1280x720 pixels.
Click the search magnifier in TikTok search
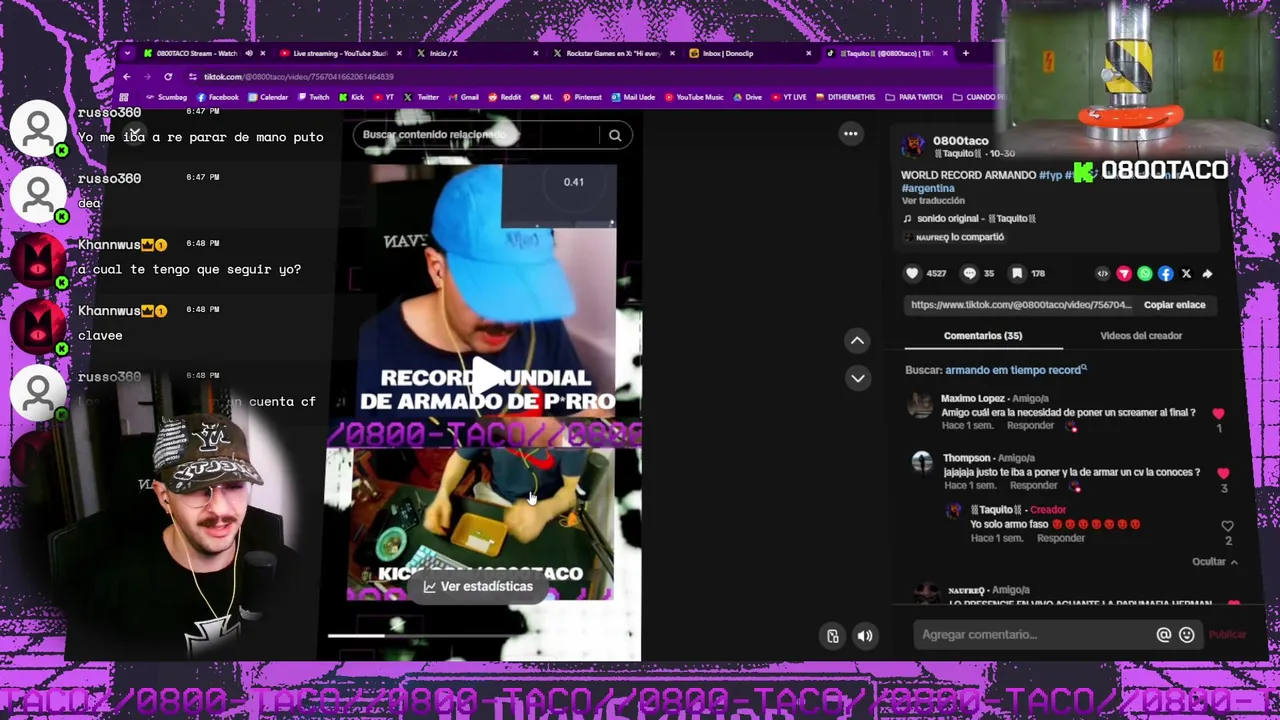pos(615,135)
